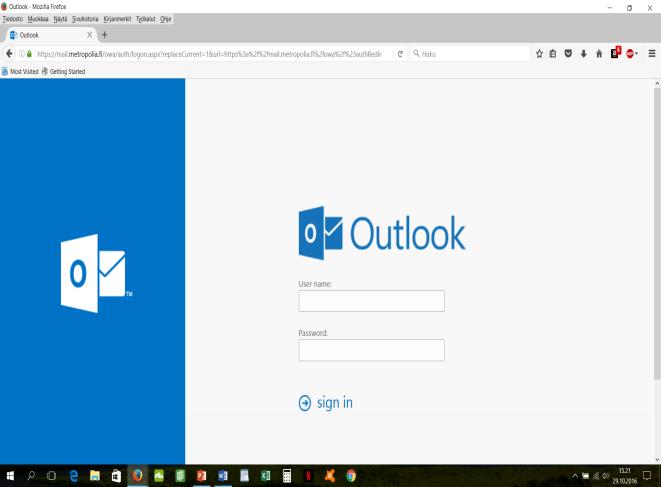This screenshot has width=661, height=487.
Task: Open the Sivuhistoria menu
Action: (85, 19)
